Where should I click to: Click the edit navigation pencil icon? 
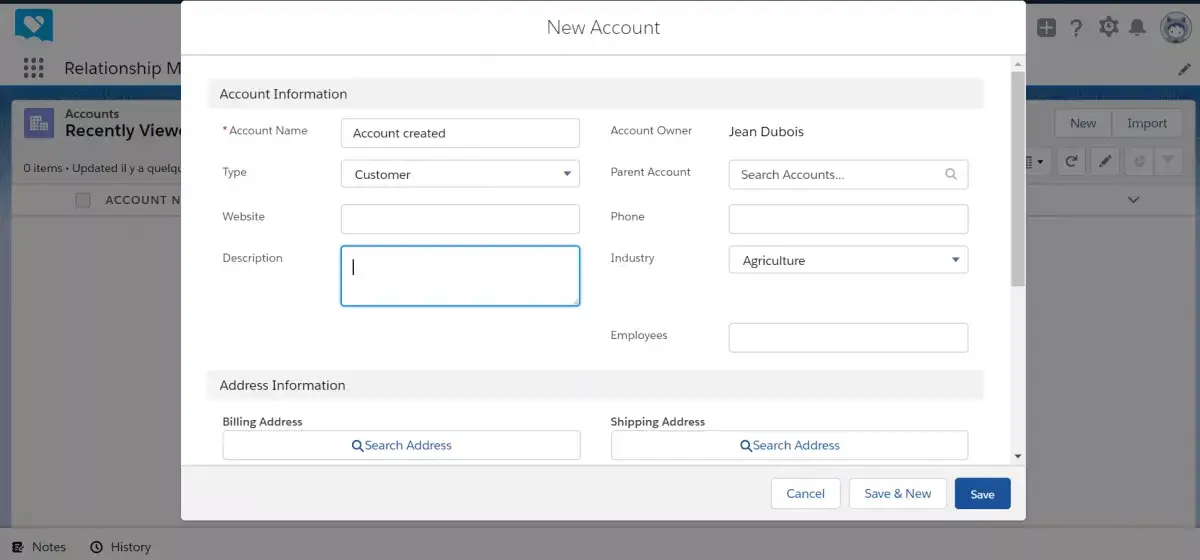[x=1184, y=70]
